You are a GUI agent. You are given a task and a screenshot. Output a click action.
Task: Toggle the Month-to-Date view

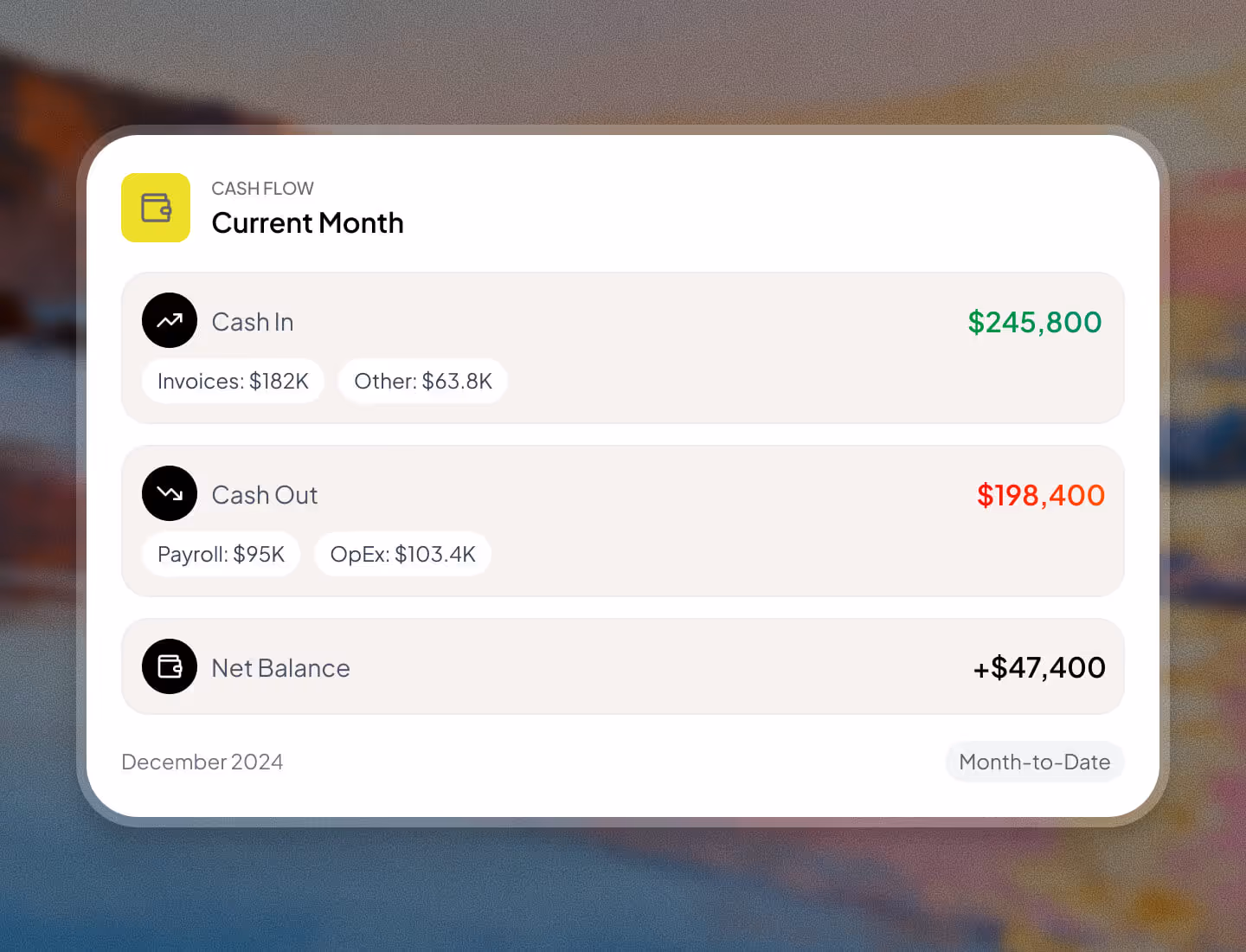pyautogui.click(x=1034, y=762)
